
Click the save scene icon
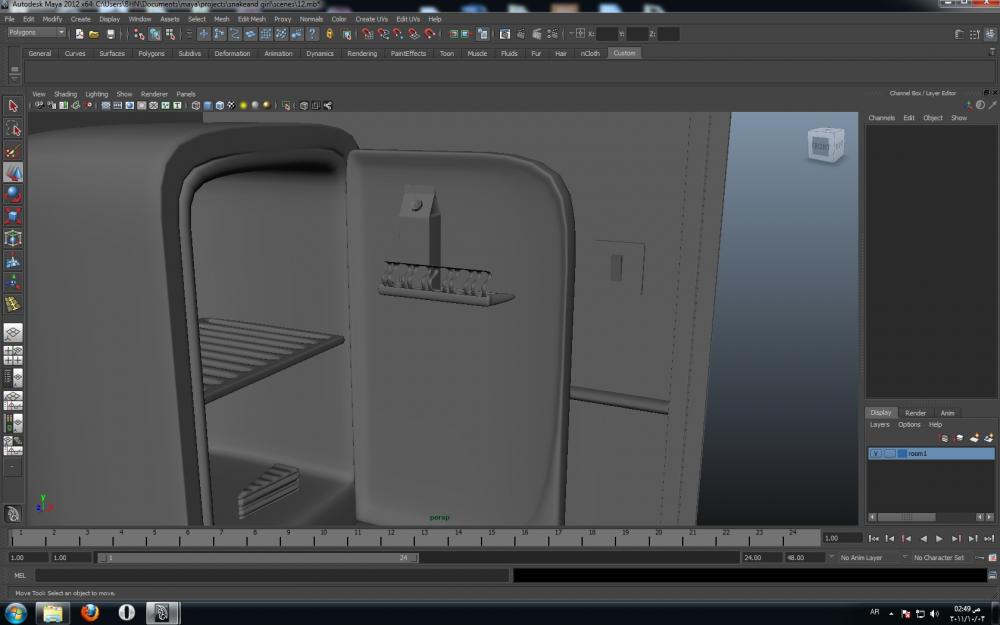110,34
